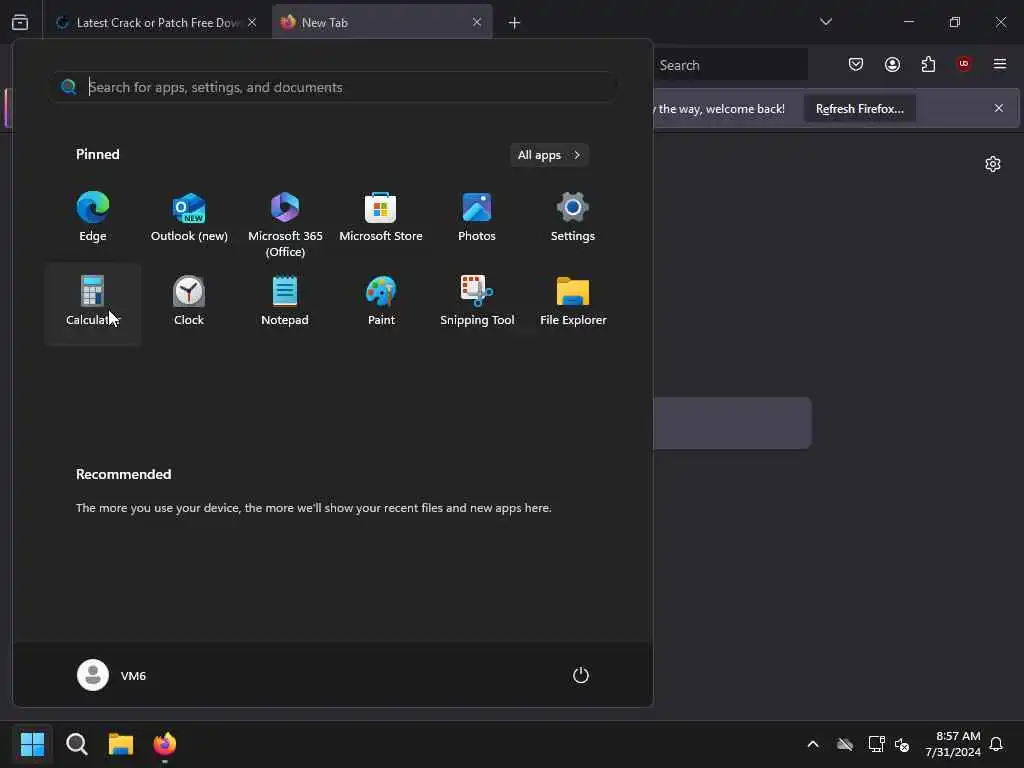Viewport: 1024px width, 768px height.
Task: Close the Latest Crack or Patch tab
Action: pyautogui.click(x=252, y=22)
